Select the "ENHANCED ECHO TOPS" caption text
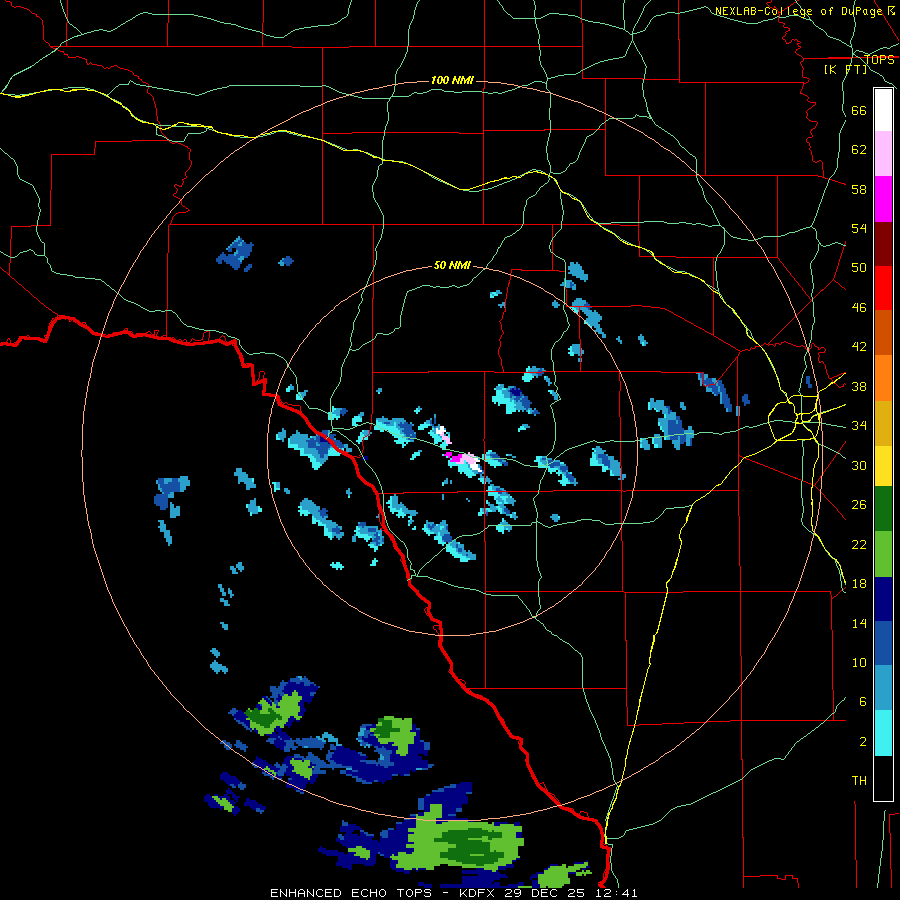 click(x=350, y=893)
